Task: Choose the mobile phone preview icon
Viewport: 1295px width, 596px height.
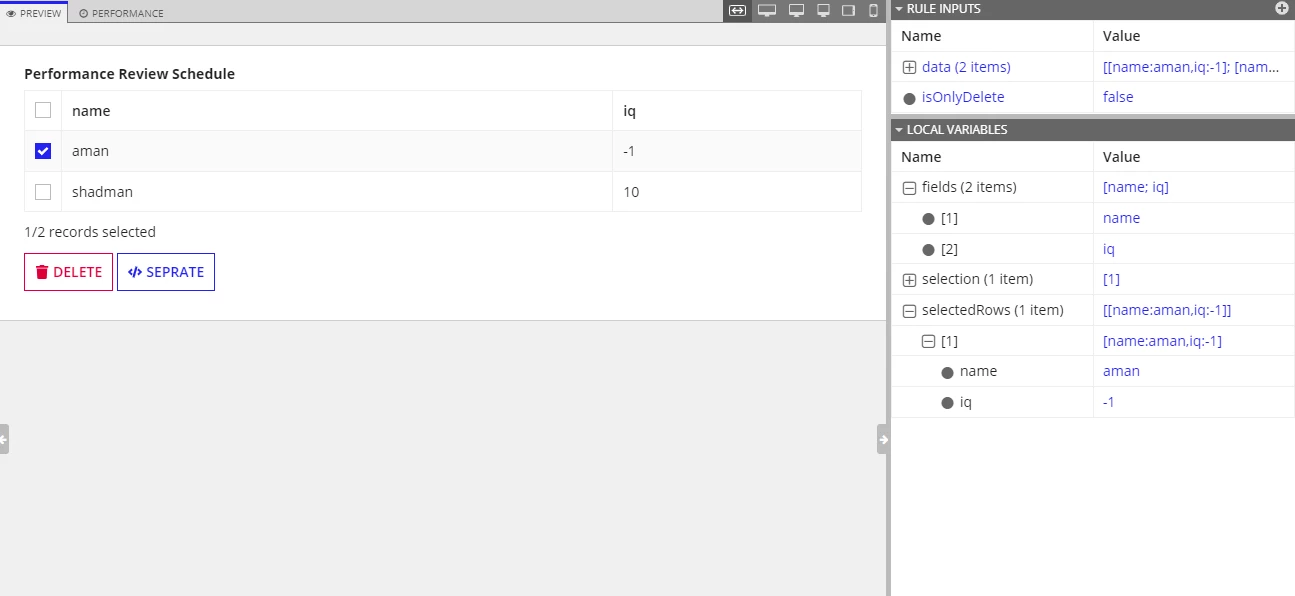Action: click(x=873, y=11)
